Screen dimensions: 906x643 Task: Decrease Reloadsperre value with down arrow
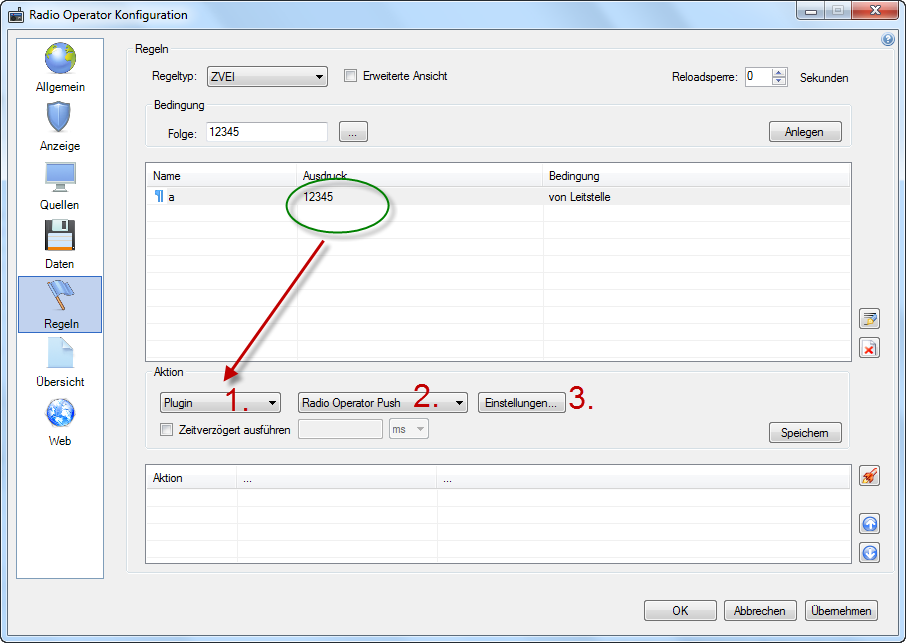779,81
